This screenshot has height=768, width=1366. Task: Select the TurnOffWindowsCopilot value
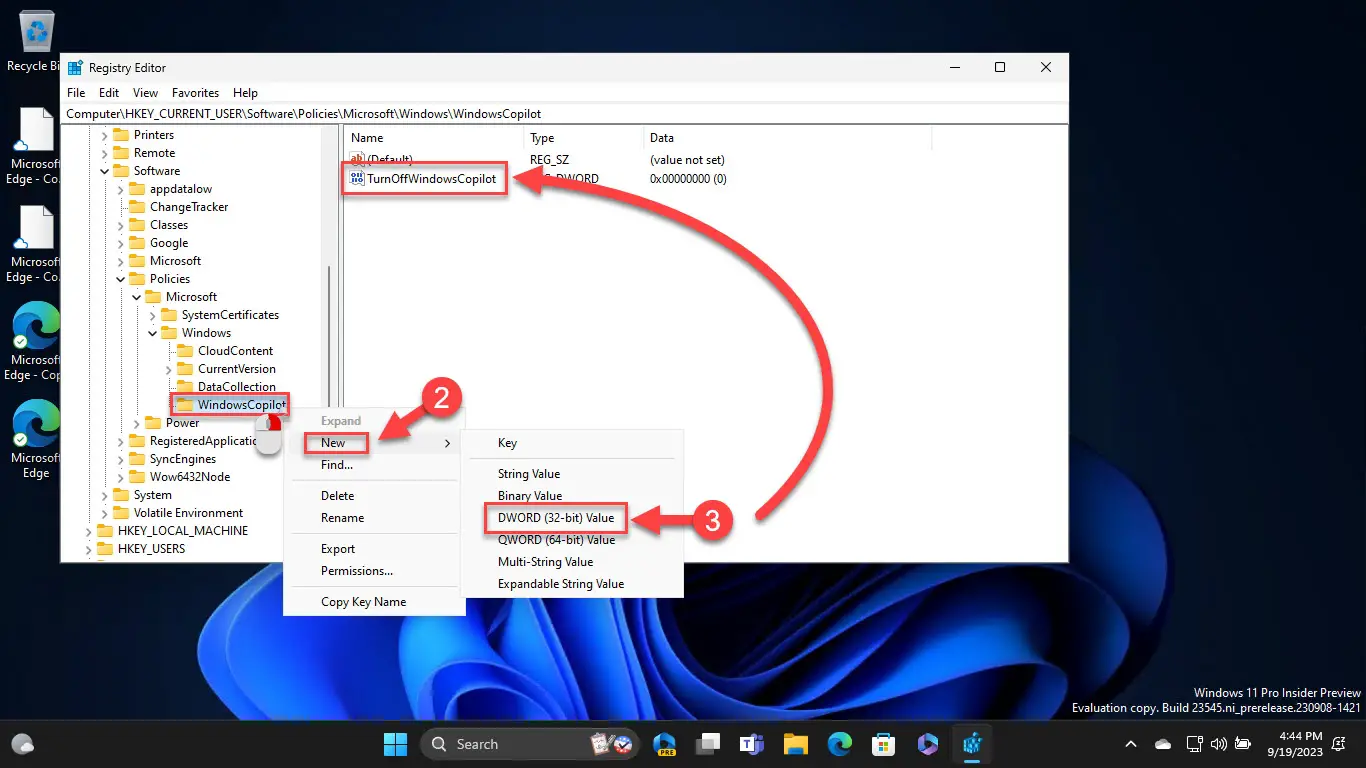[x=431, y=179]
